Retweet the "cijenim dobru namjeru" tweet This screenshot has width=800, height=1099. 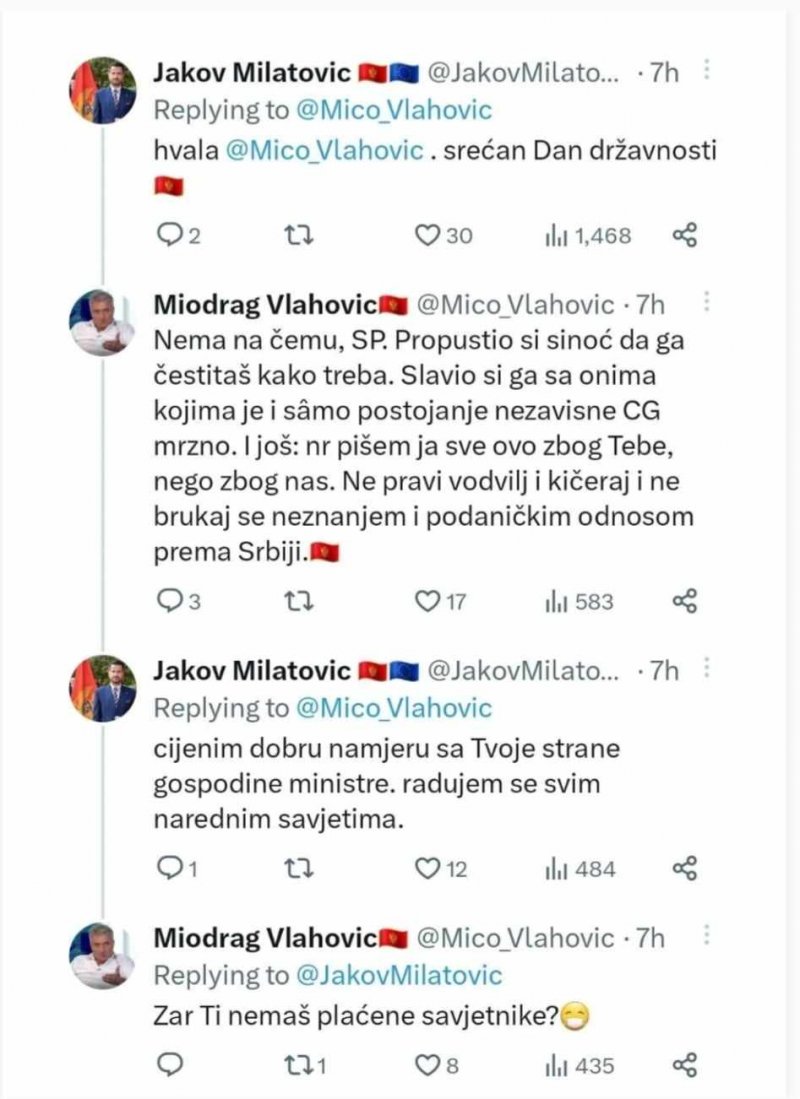click(298, 868)
